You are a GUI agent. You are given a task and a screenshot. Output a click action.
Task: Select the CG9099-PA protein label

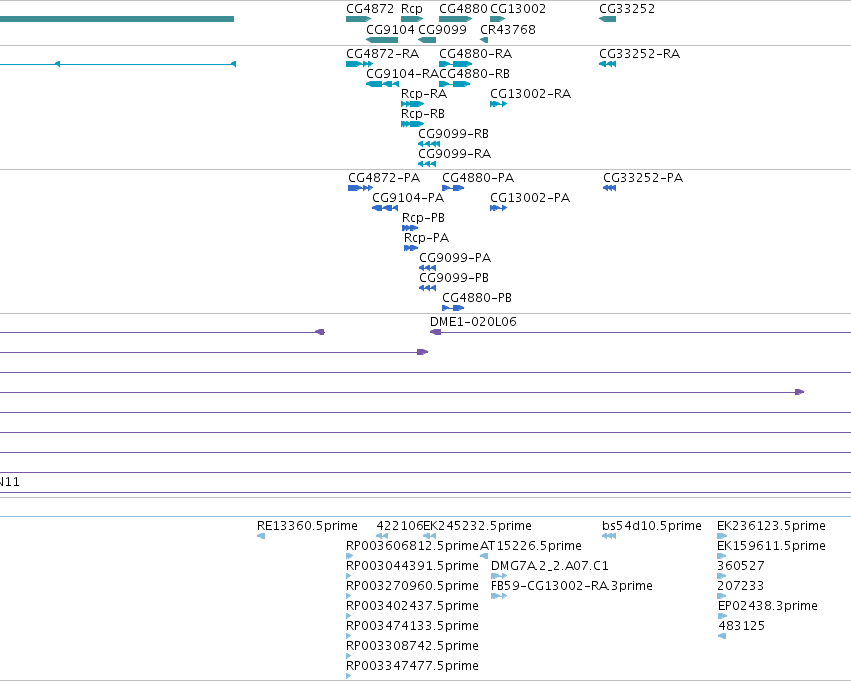(x=455, y=258)
